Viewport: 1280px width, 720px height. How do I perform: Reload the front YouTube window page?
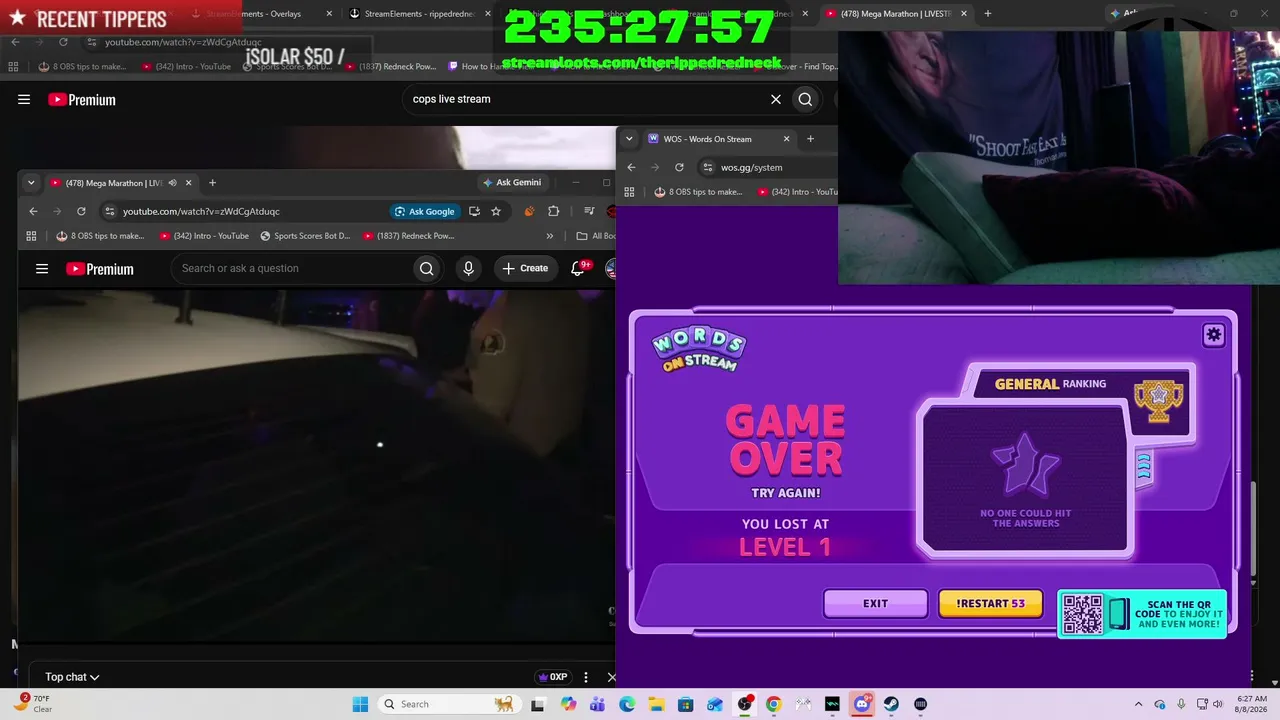pyautogui.click(x=81, y=211)
